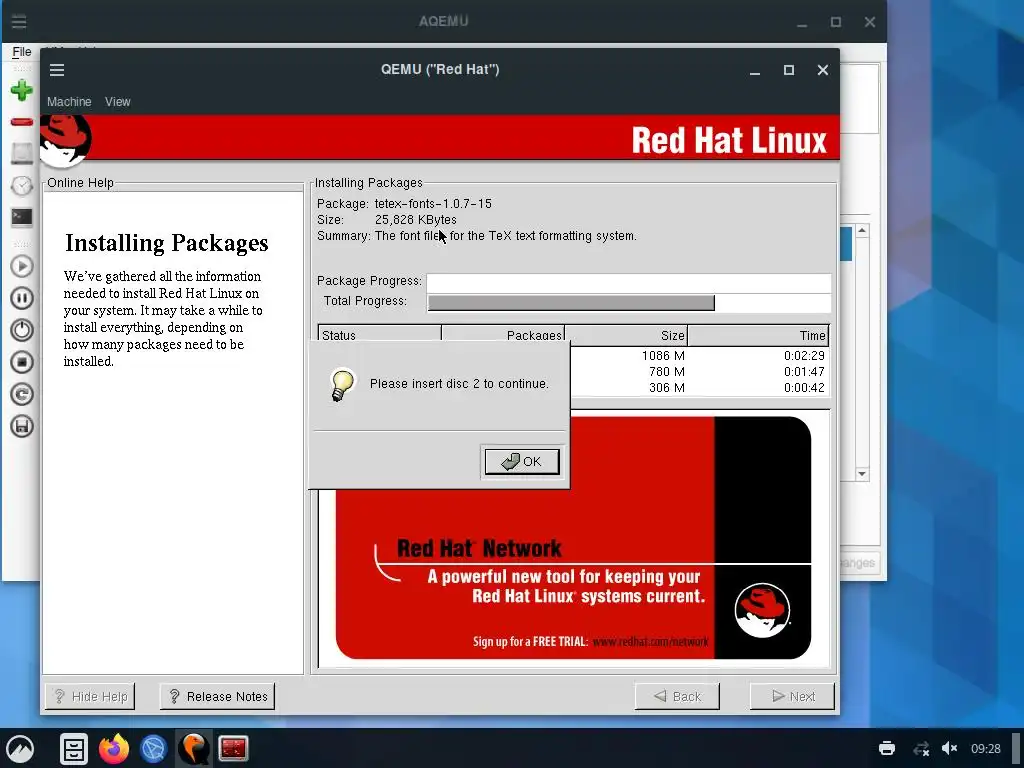Click the Size column header
Screen dimensions: 1024x768
626,335
